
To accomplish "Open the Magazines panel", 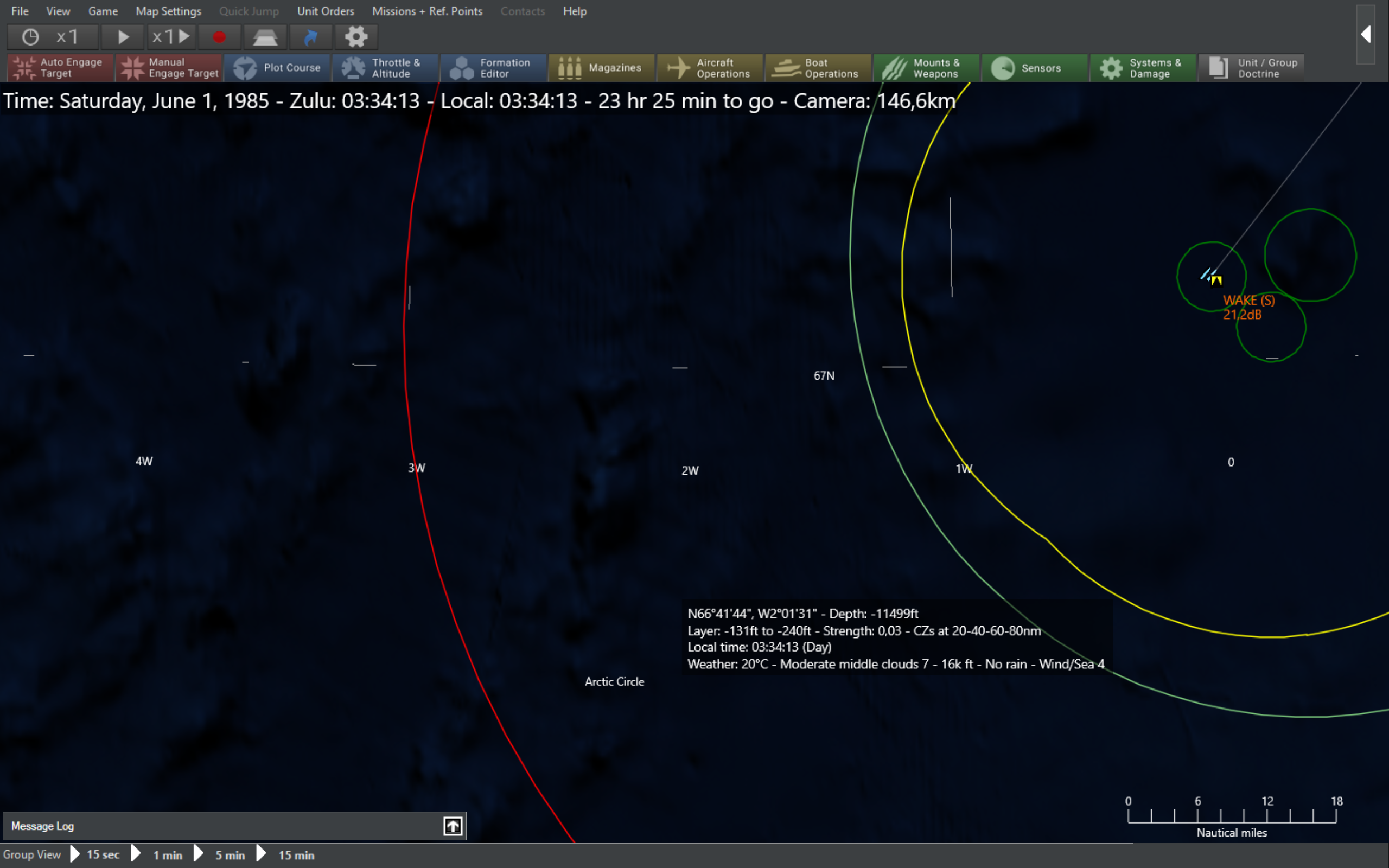I will pyautogui.click(x=602, y=68).
